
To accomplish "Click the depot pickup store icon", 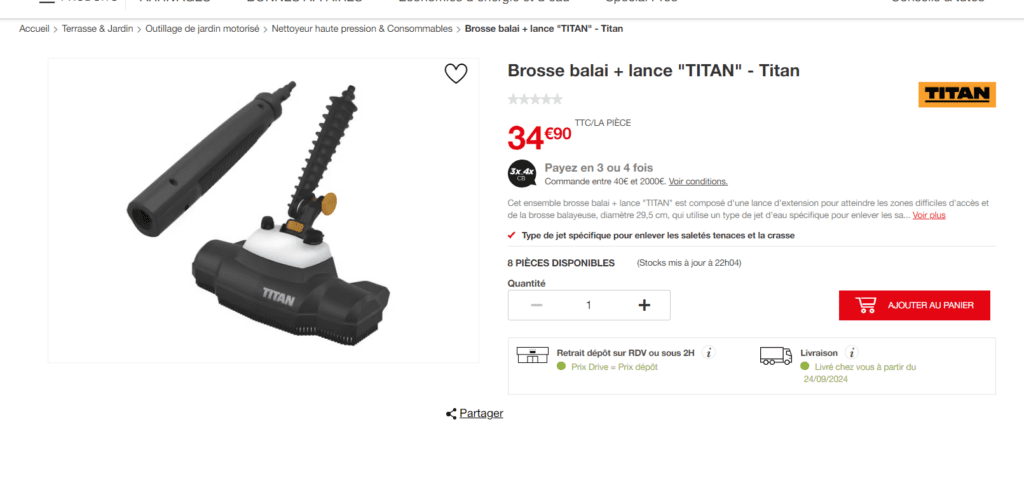I will click(532, 355).
